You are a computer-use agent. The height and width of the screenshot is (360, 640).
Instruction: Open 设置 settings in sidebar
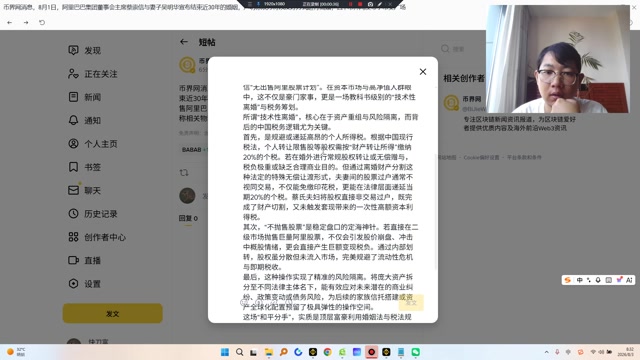84,284
